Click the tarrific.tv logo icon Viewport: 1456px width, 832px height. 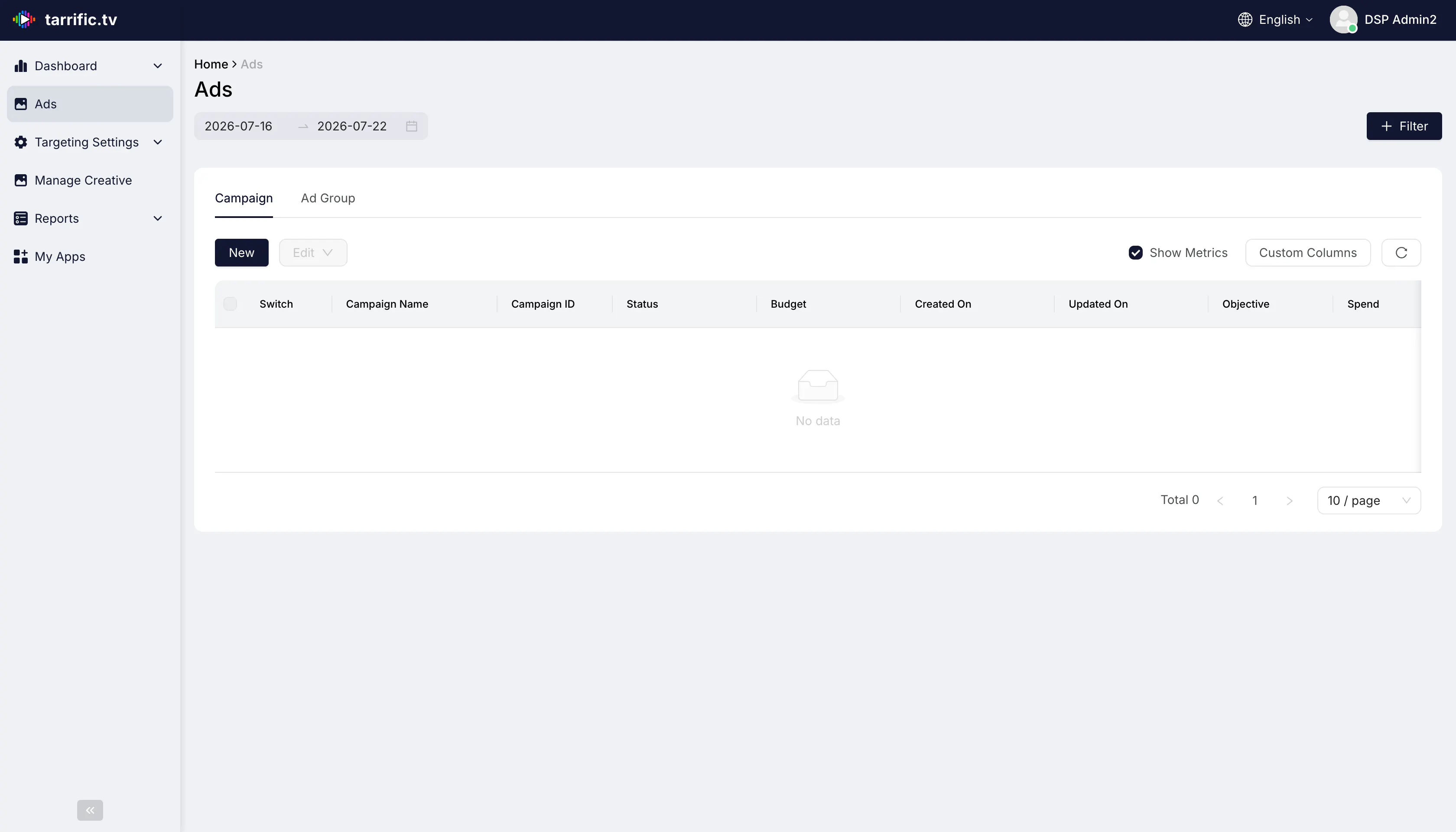24,19
